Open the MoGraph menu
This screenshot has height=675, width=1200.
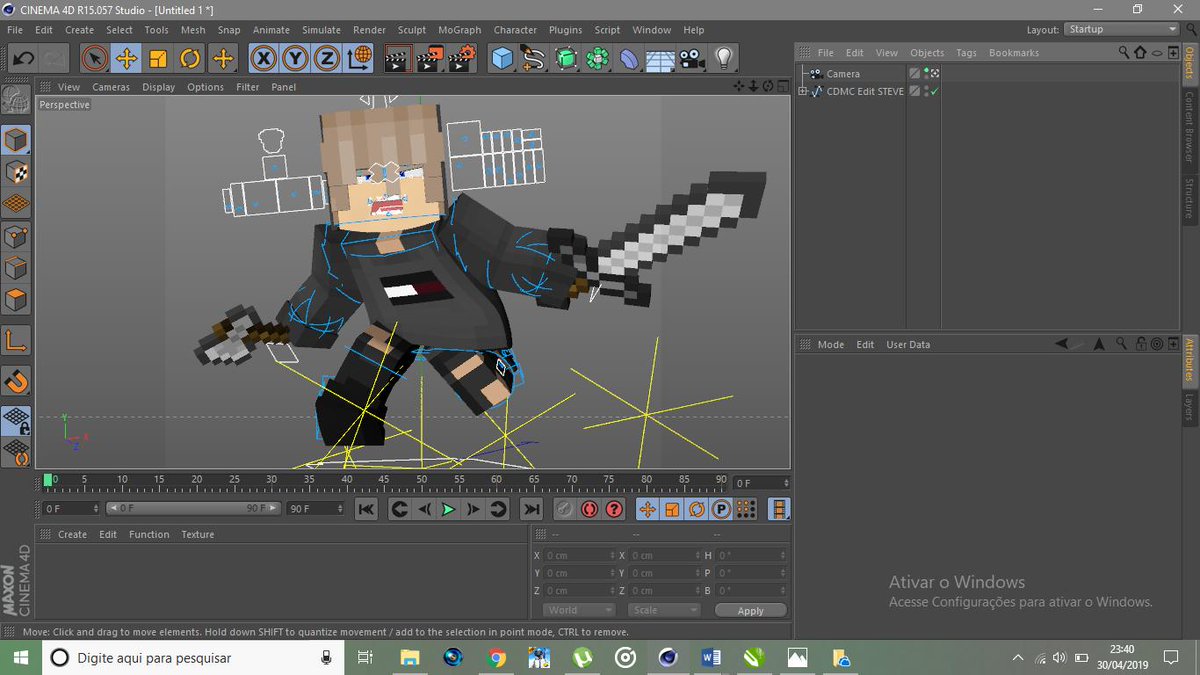pos(460,30)
